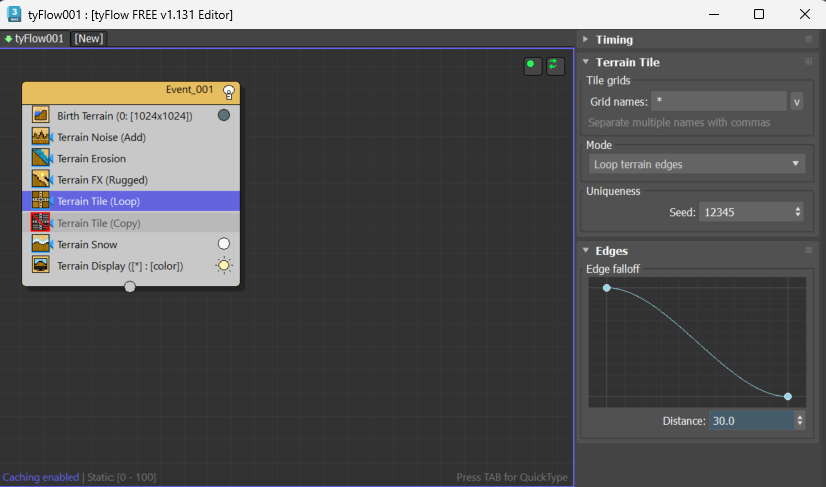Click the green refresh arrows icon
This screenshot has height=487, width=826.
tap(555, 65)
